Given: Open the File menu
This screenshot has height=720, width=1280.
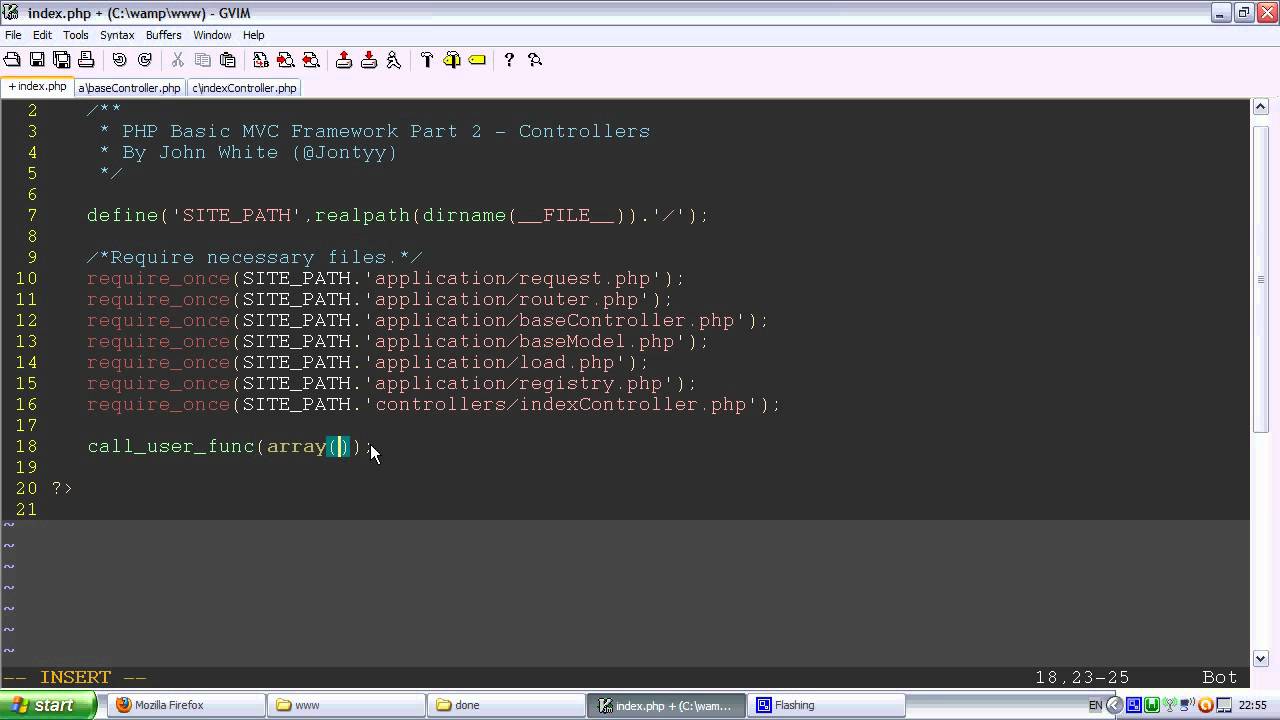Looking at the screenshot, I should [x=13, y=35].
